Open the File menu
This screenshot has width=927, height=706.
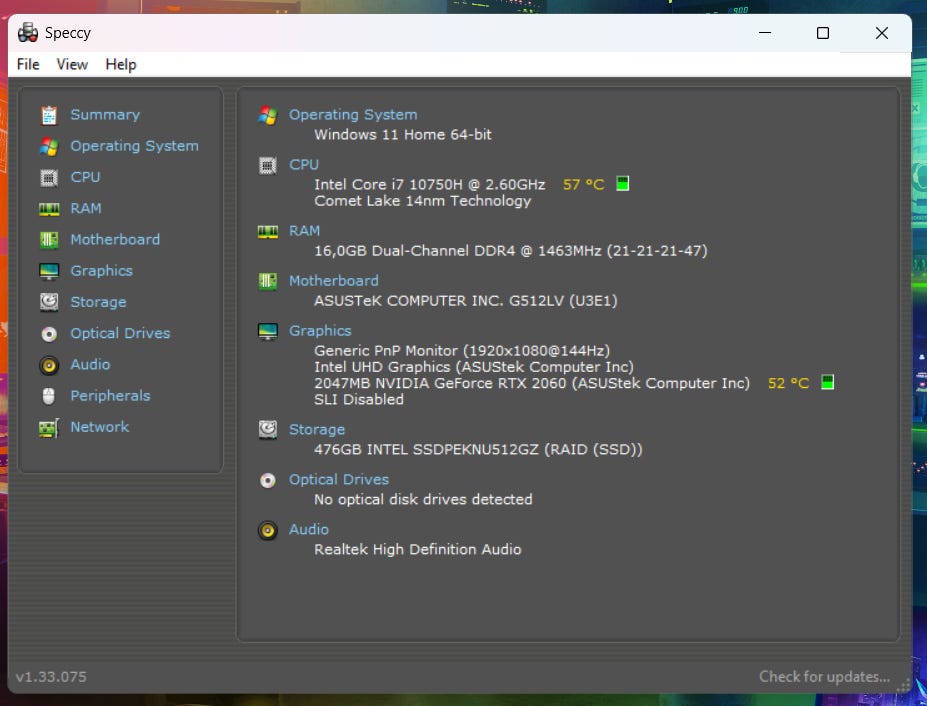tap(28, 64)
